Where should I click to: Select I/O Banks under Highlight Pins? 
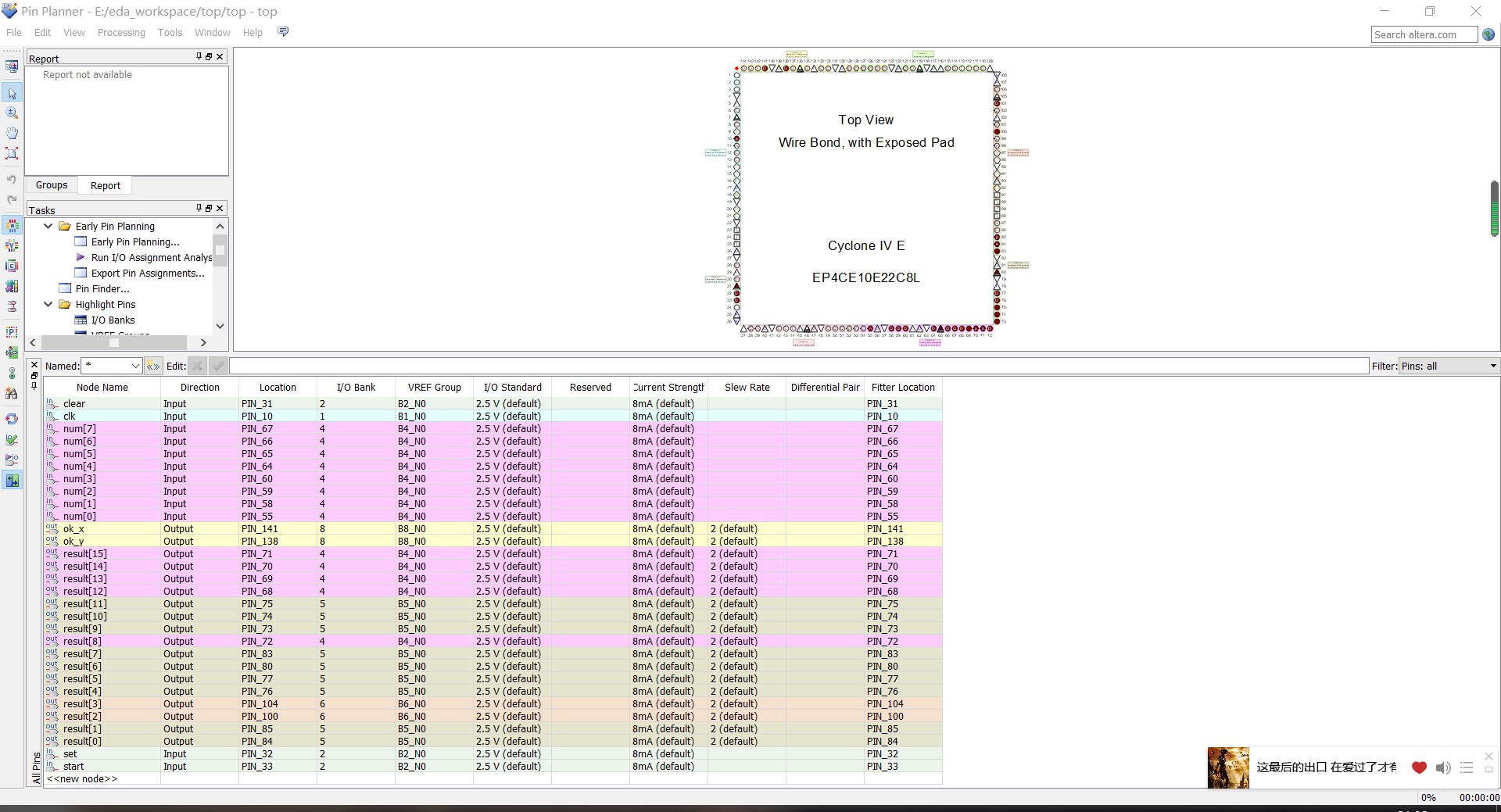[x=113, y=320]
